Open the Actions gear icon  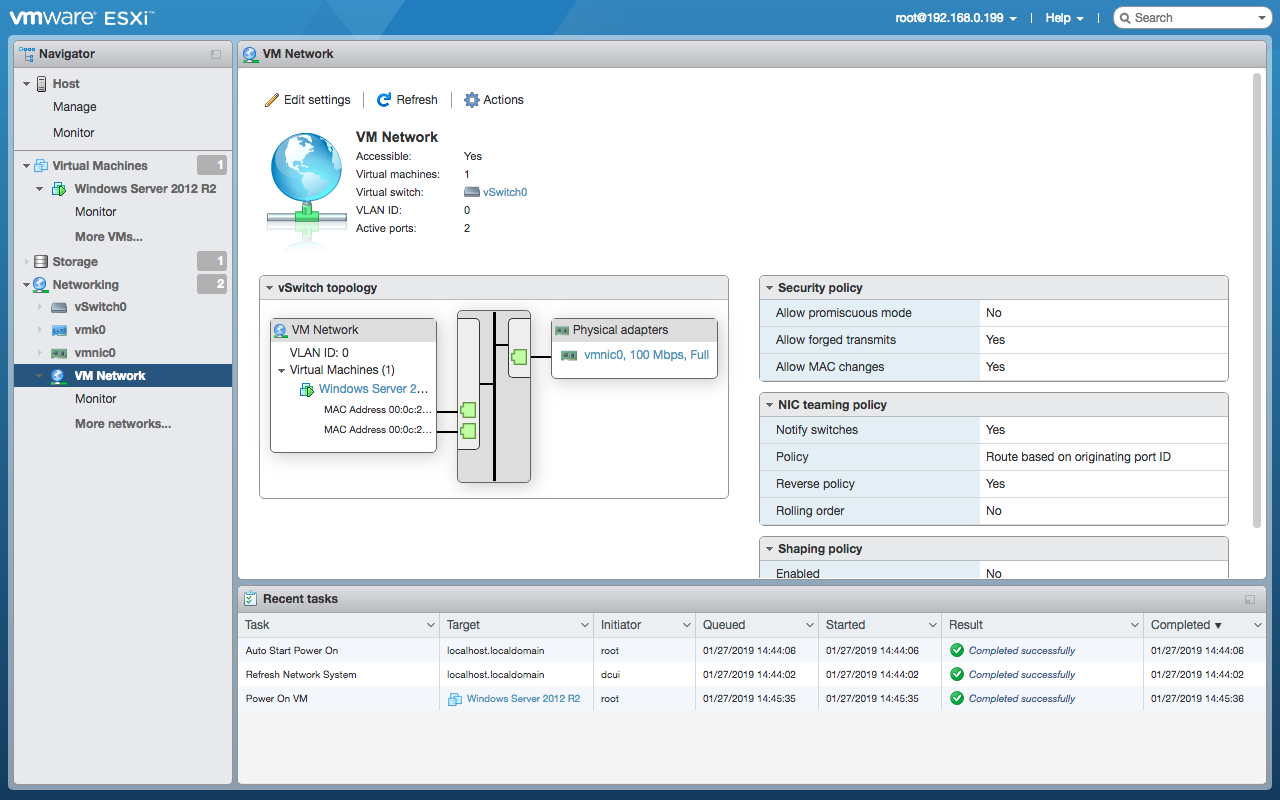point(471,99)
